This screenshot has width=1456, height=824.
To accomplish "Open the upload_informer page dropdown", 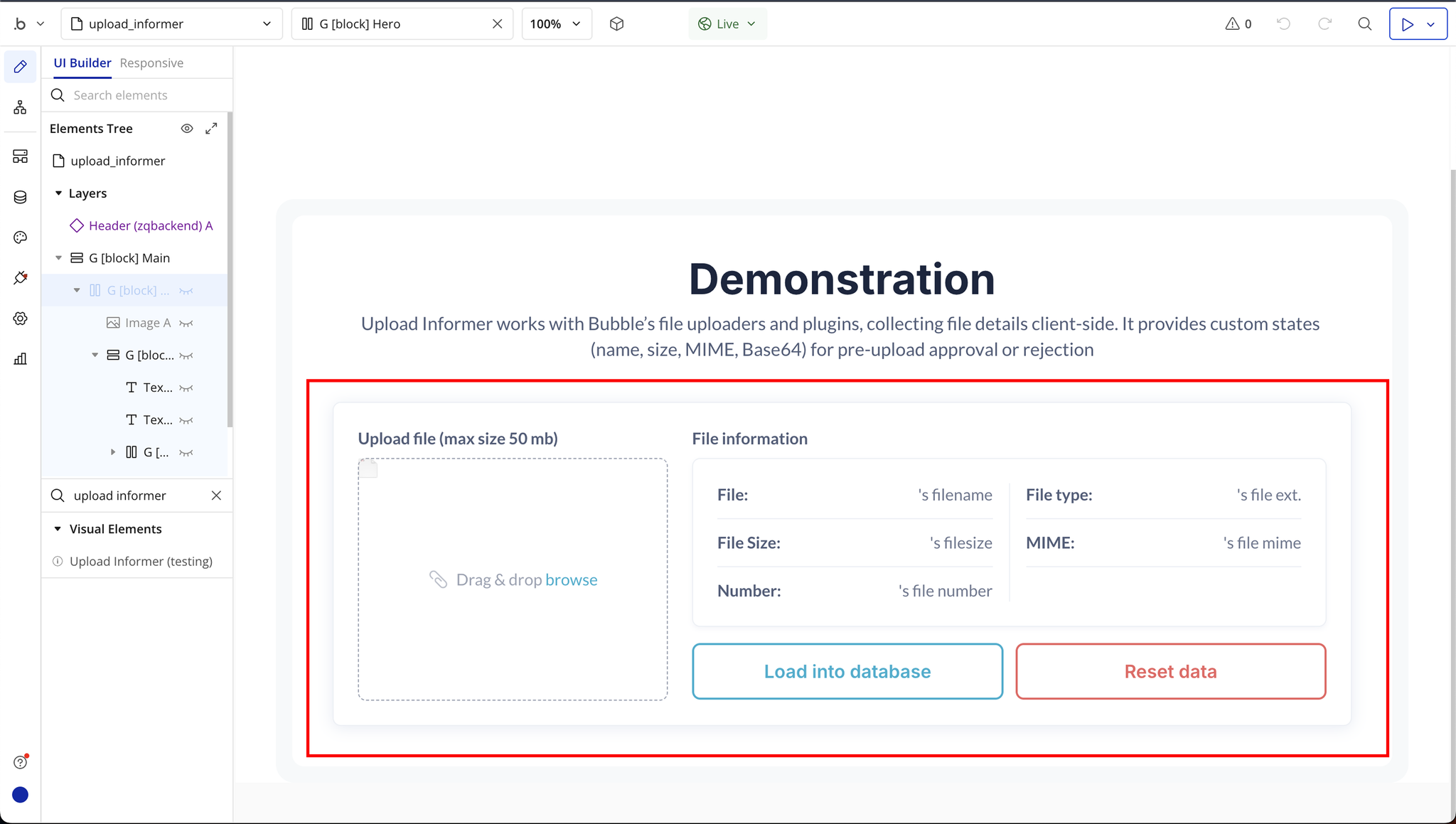I will [172, 24].
